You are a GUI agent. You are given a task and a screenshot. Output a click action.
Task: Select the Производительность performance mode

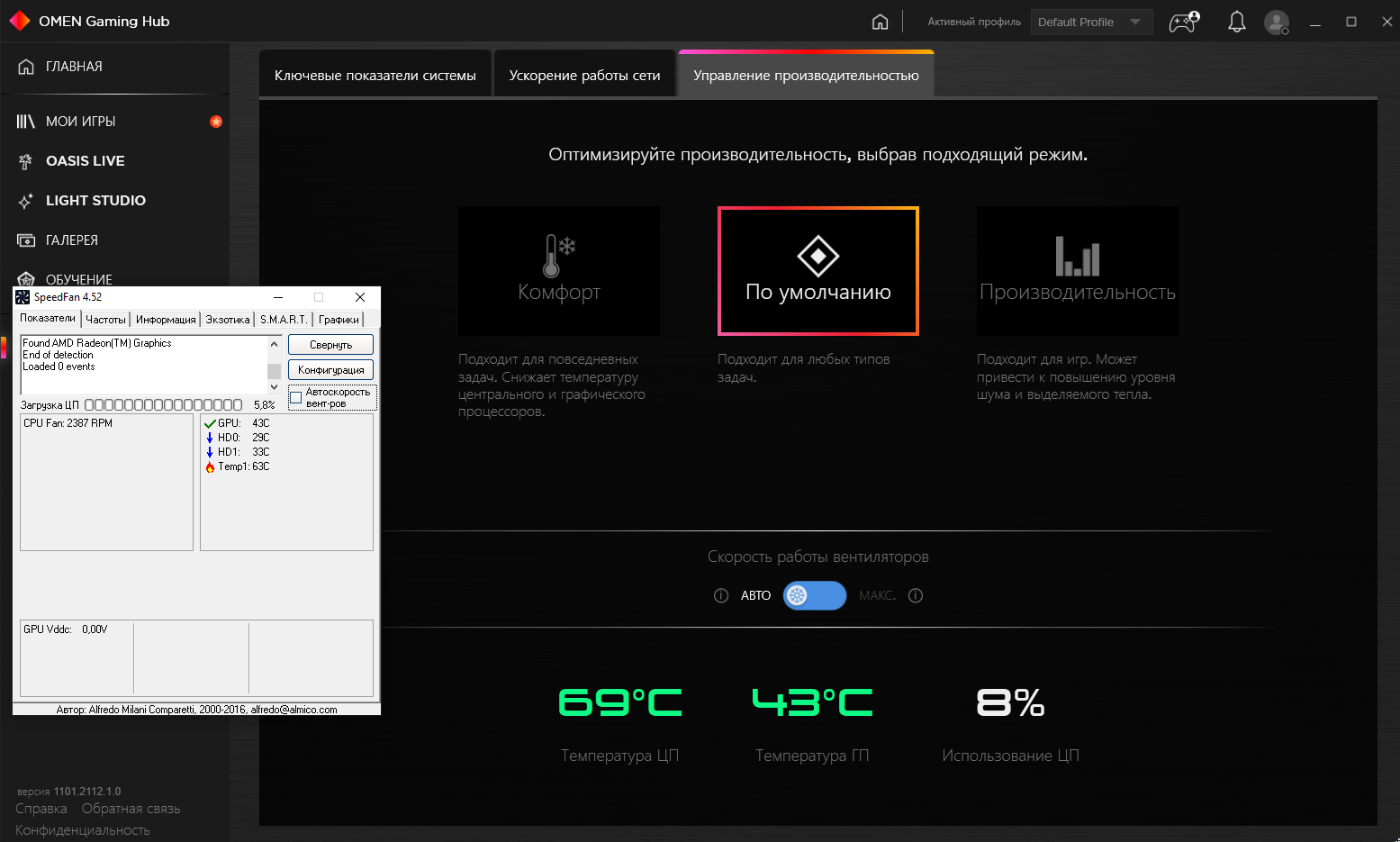(1077, 270)
